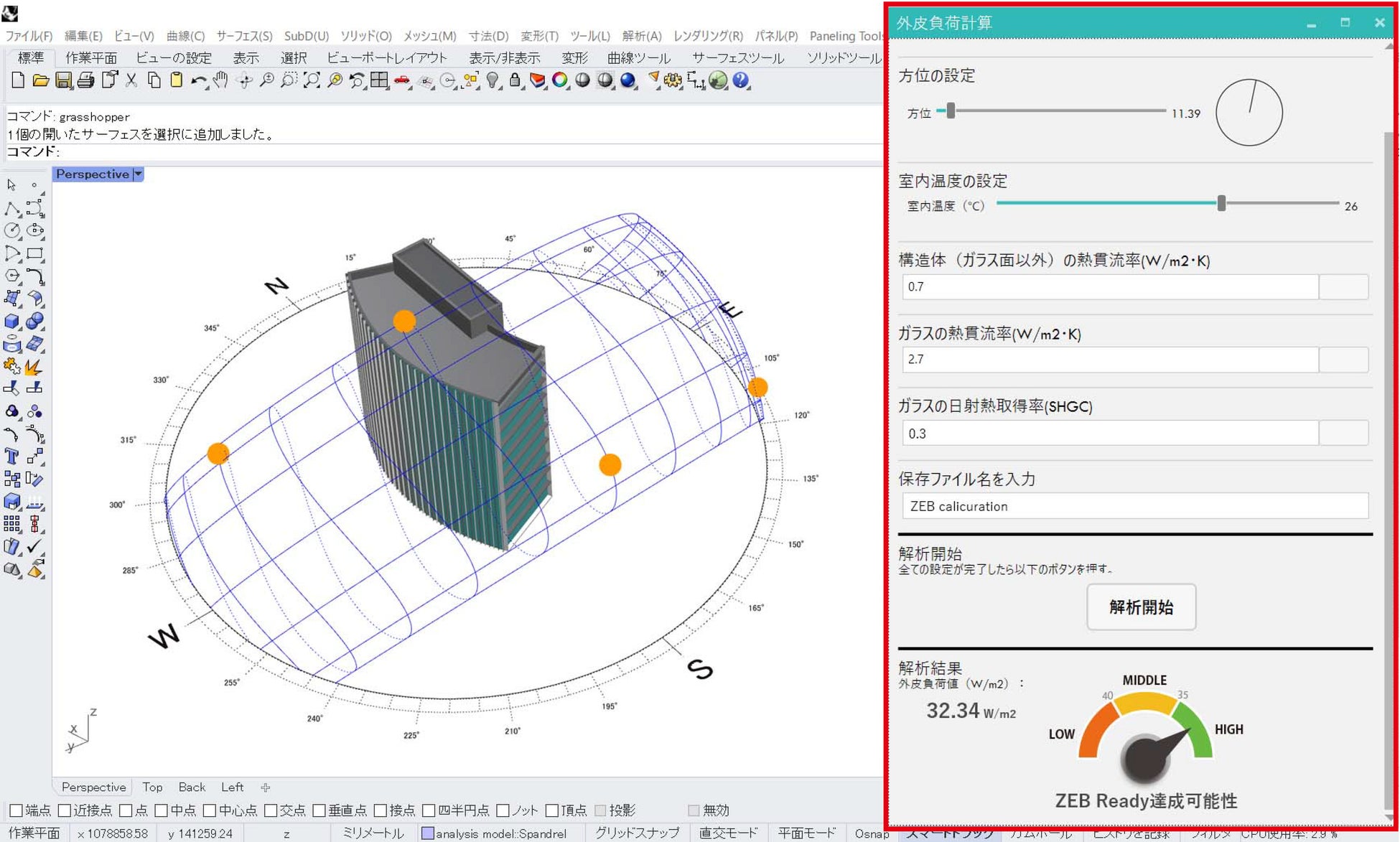Viewport: 1400px width, 842px height.
Task: Switch to the Top viewport tab
Action: [x=152, y=787]
